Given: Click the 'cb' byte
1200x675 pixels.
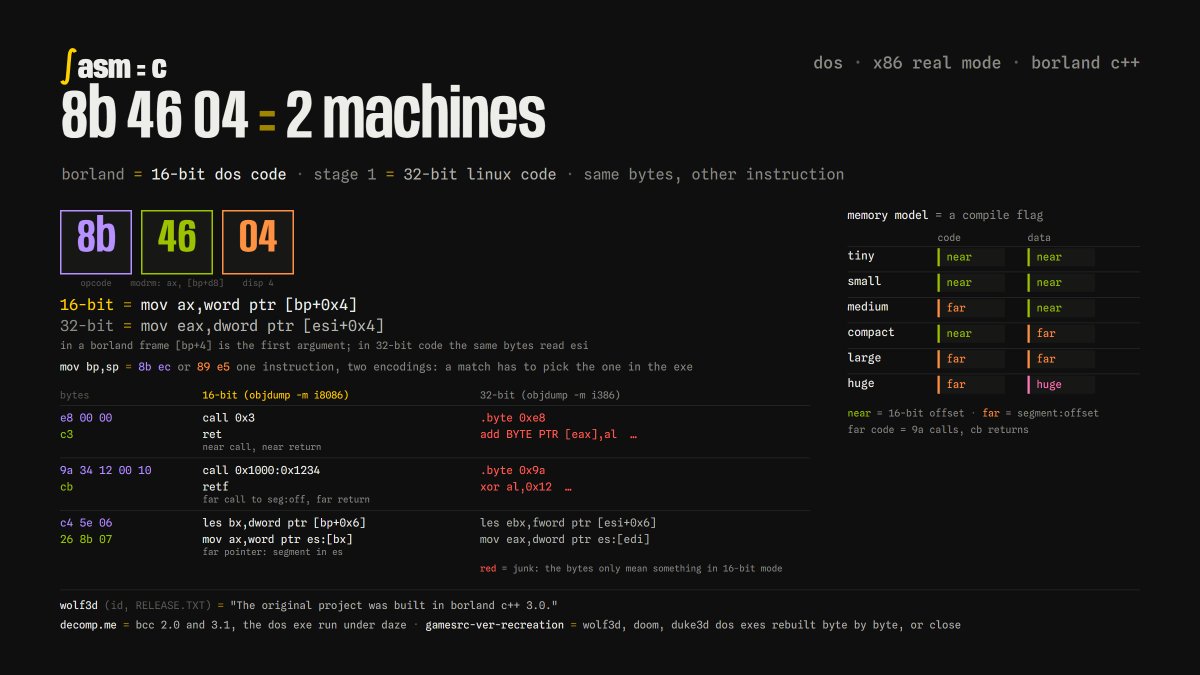Looking at the screenshot, I should tap(67, 487).
